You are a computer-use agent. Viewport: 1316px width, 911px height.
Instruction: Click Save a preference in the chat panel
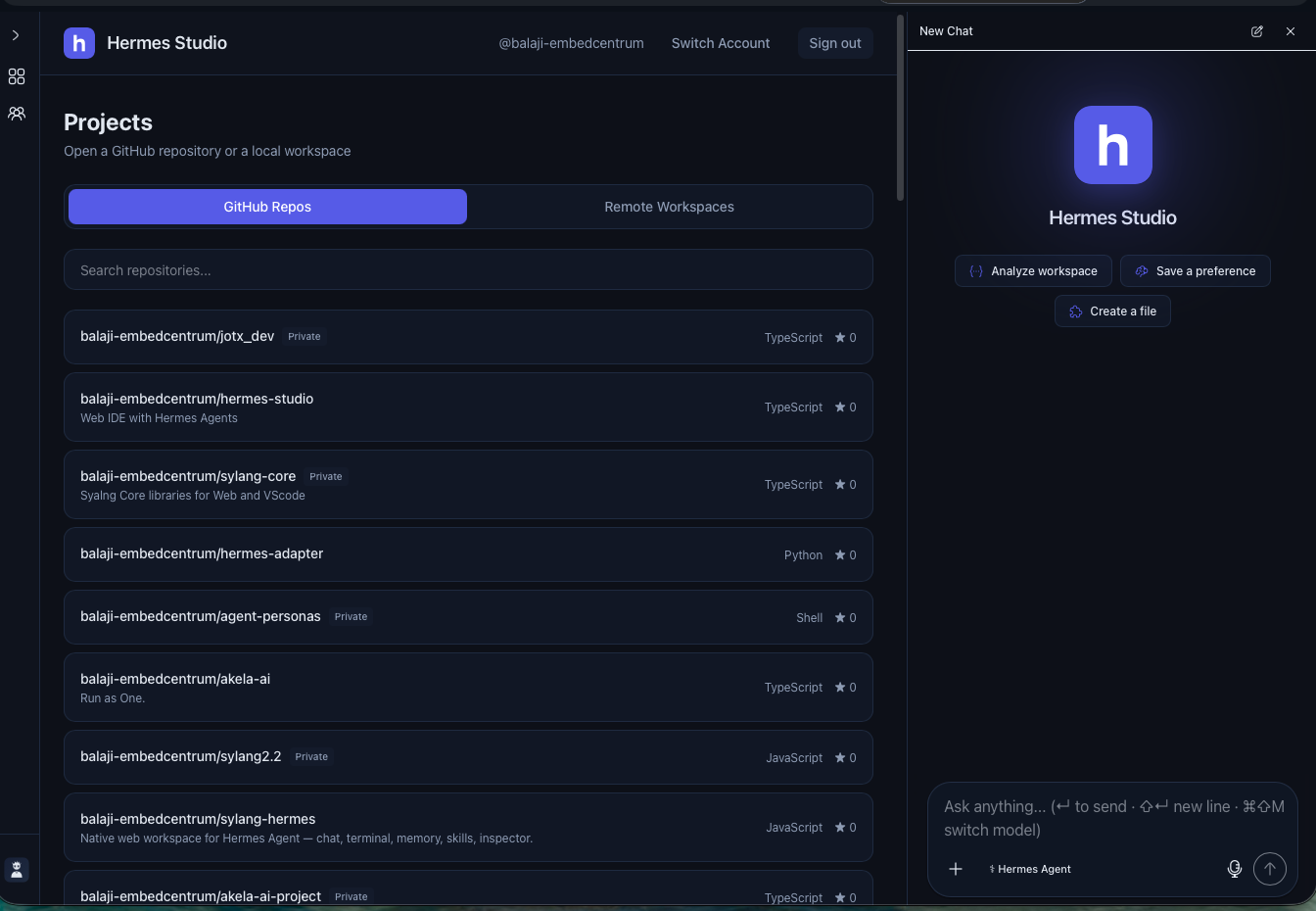tap(1195, 270)
